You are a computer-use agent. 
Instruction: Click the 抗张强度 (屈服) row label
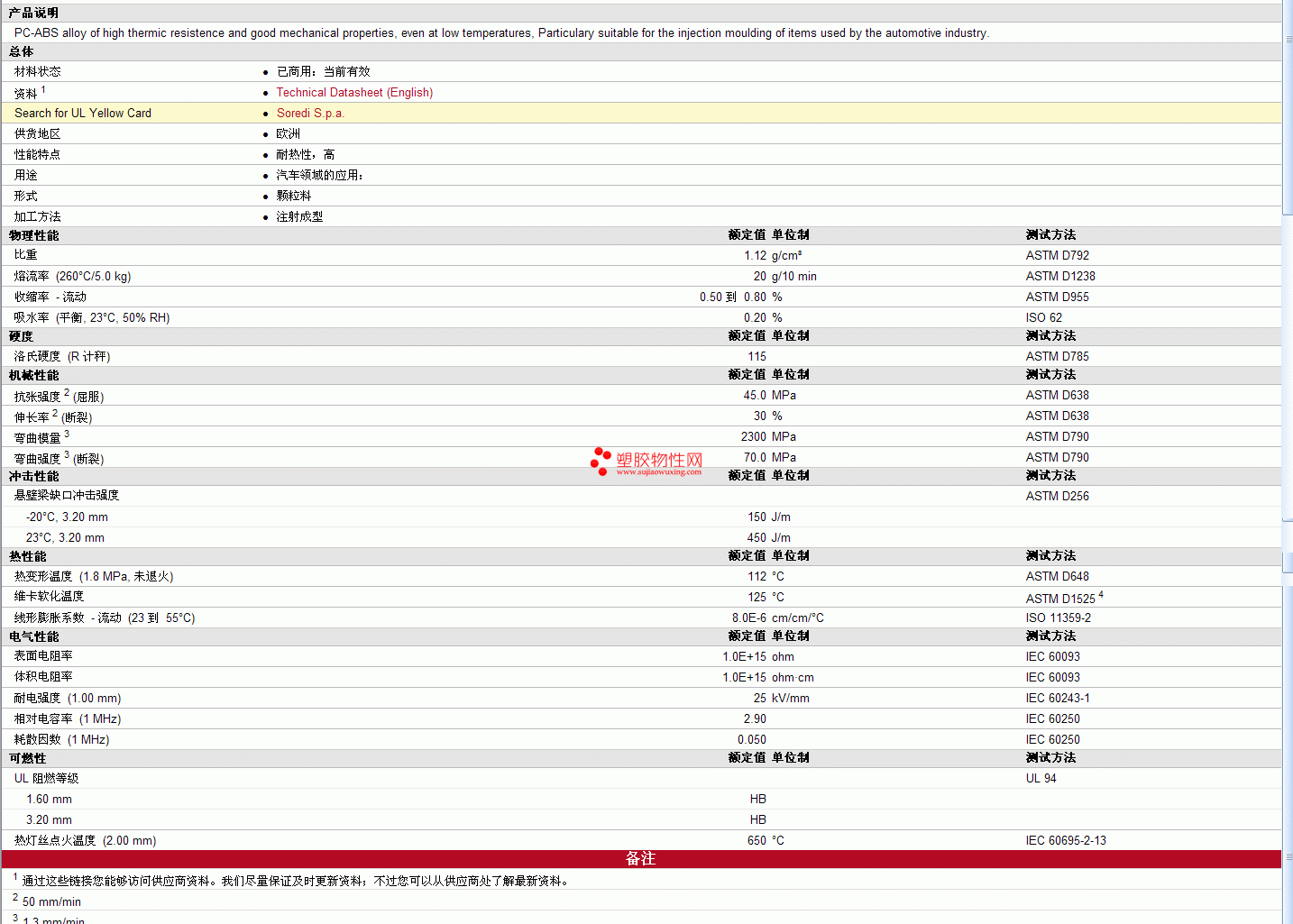pyautogui.click(x=59, y=396)
